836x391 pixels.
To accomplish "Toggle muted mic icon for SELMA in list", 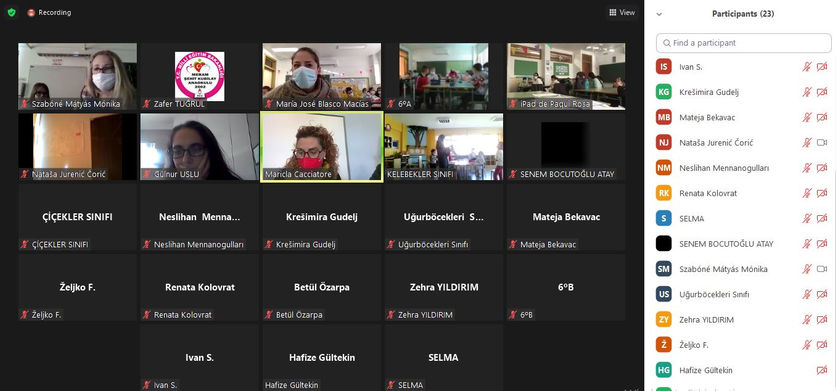I will (x=807, y=218).
